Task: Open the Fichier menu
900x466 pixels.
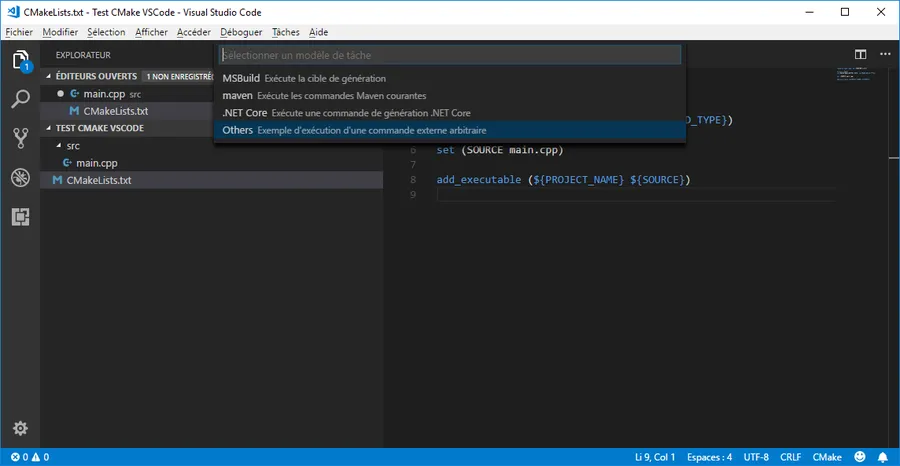Action: click(19, 32)
